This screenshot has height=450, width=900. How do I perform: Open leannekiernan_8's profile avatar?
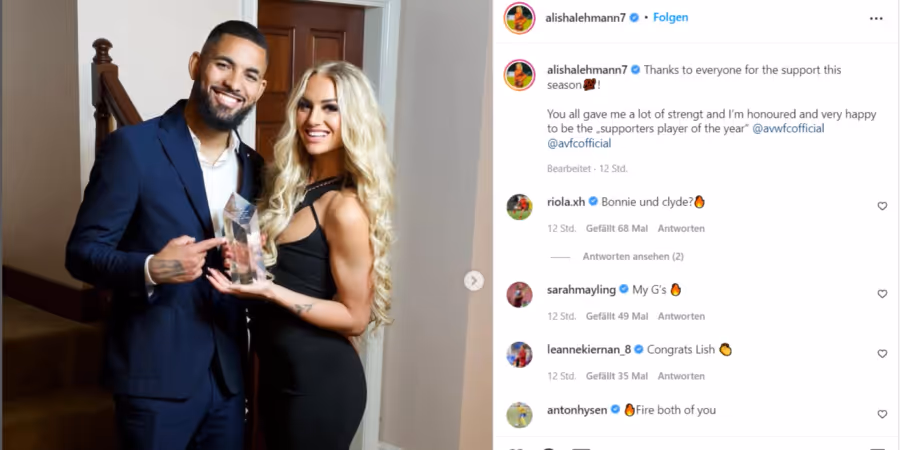click(x=519, y=354)
